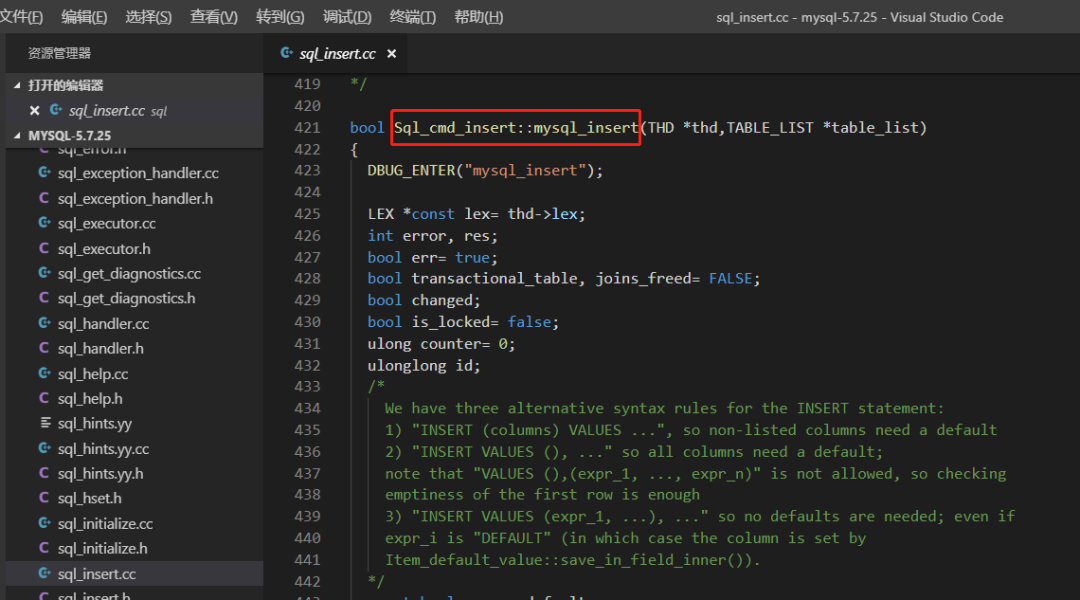This screenshot has height=600, width=1080.
Task: Select the sql_insert.cc editor tab
Action: [x=337, y=54]
